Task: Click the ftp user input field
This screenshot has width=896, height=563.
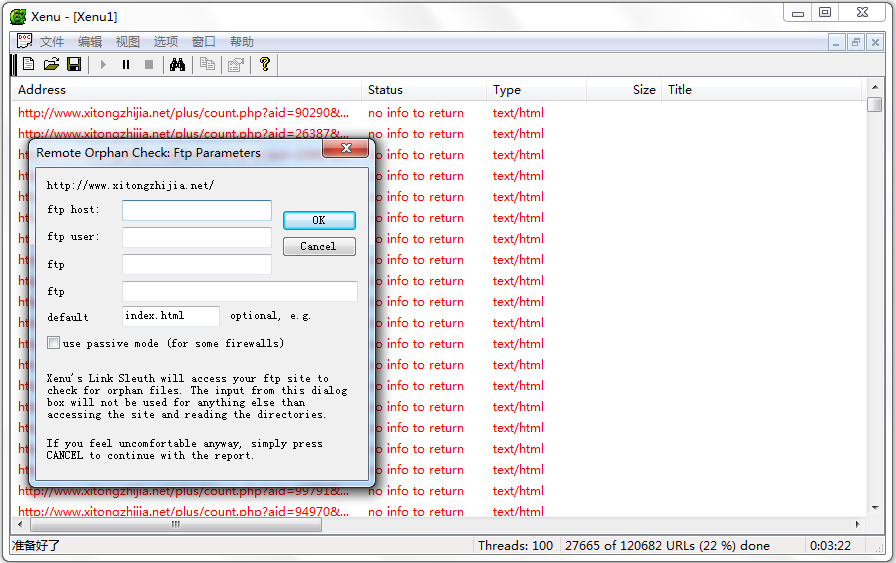Action: coord(197,237)
